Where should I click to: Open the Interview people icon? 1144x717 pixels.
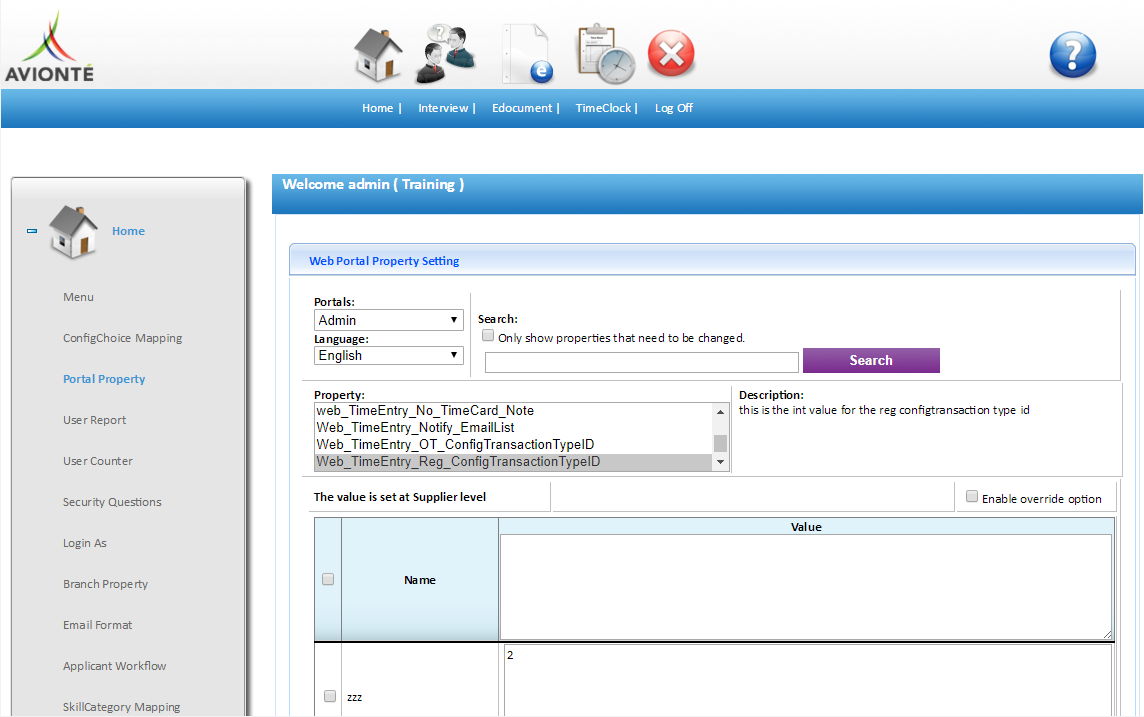click(x=446, y=53)
